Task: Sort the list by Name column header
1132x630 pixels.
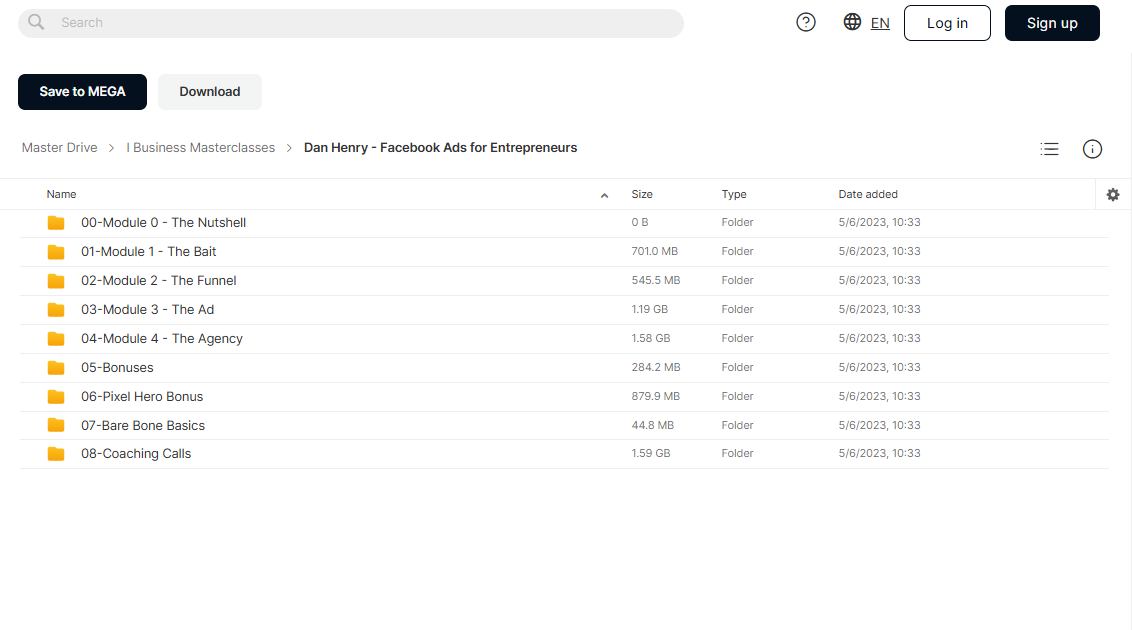Action: [x=61, y=194]
